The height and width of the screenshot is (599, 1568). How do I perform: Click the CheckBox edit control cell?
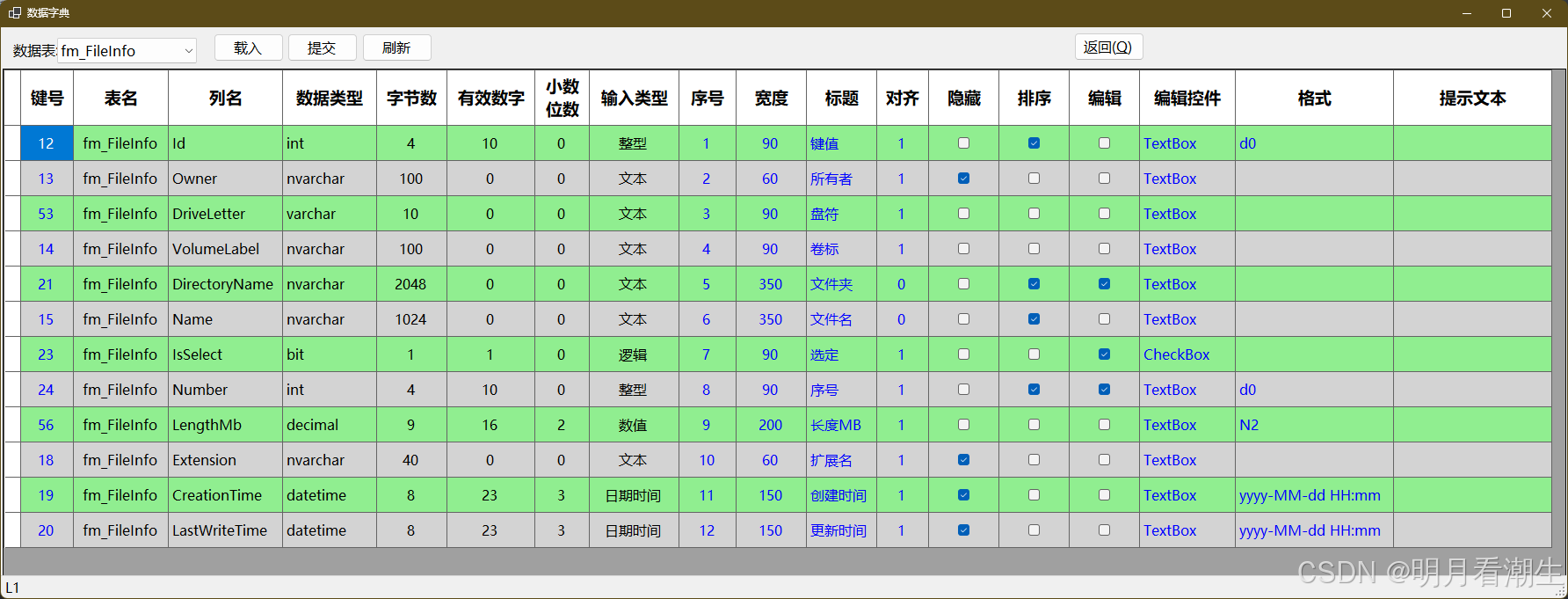click(1187, 354)
